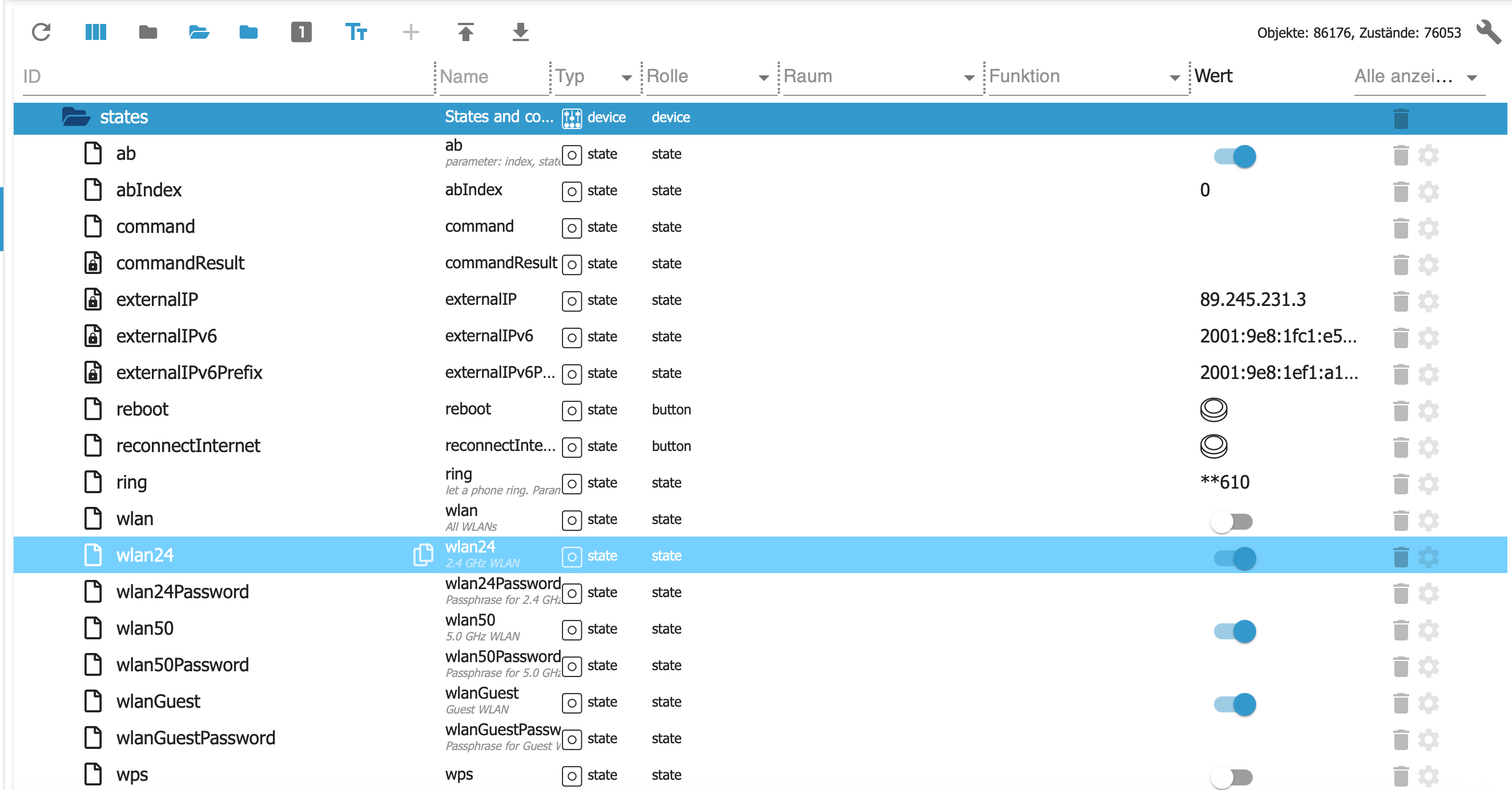Open the column layout selector icon

click(x=95, y=32)
